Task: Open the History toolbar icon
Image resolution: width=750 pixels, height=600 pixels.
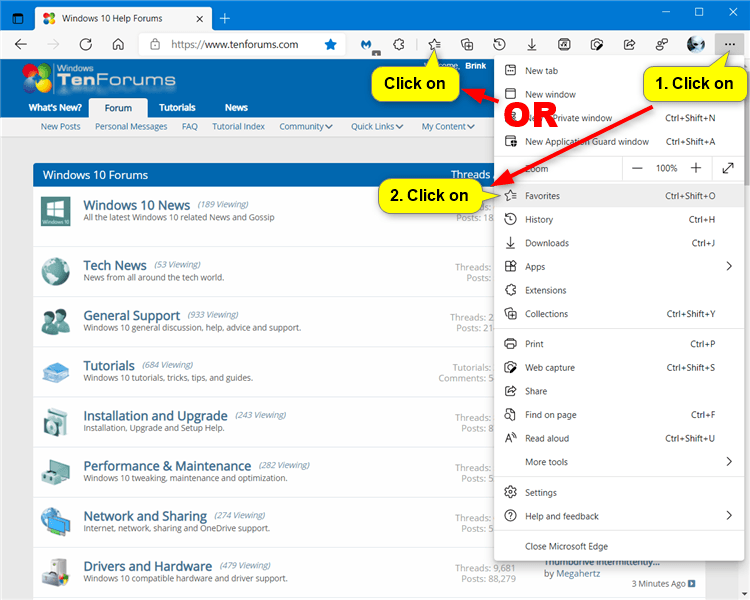Action: click(499, 44)
